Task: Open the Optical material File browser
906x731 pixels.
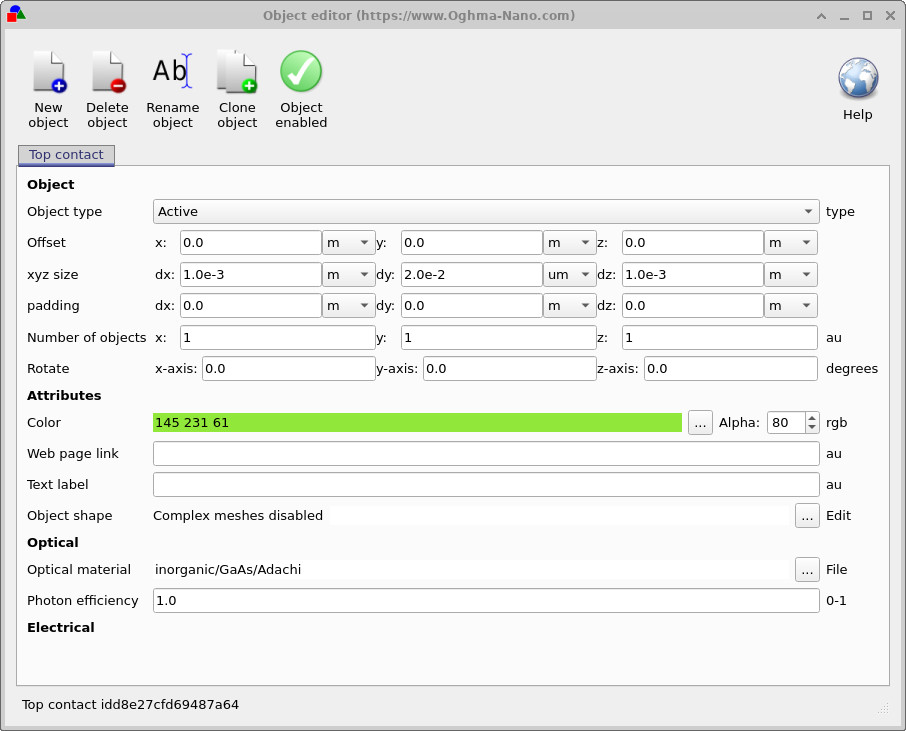Action: coord(807,570)
